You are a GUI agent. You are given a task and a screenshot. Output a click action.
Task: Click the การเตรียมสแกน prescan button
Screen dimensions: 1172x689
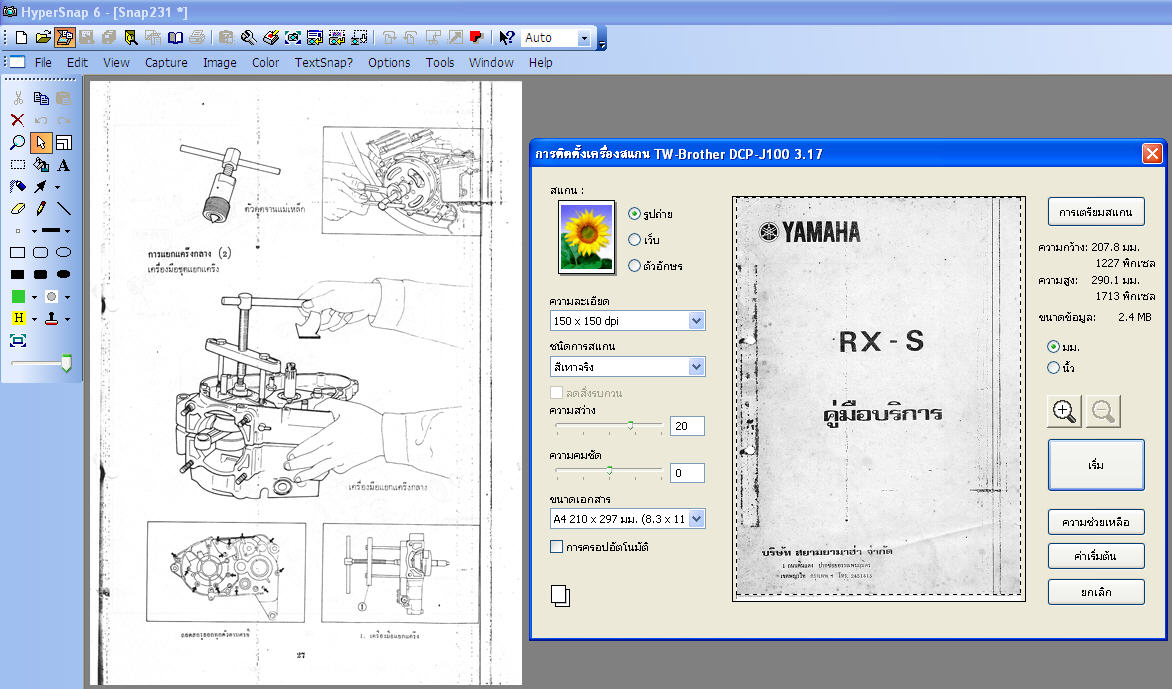[x=1096, y=211]
